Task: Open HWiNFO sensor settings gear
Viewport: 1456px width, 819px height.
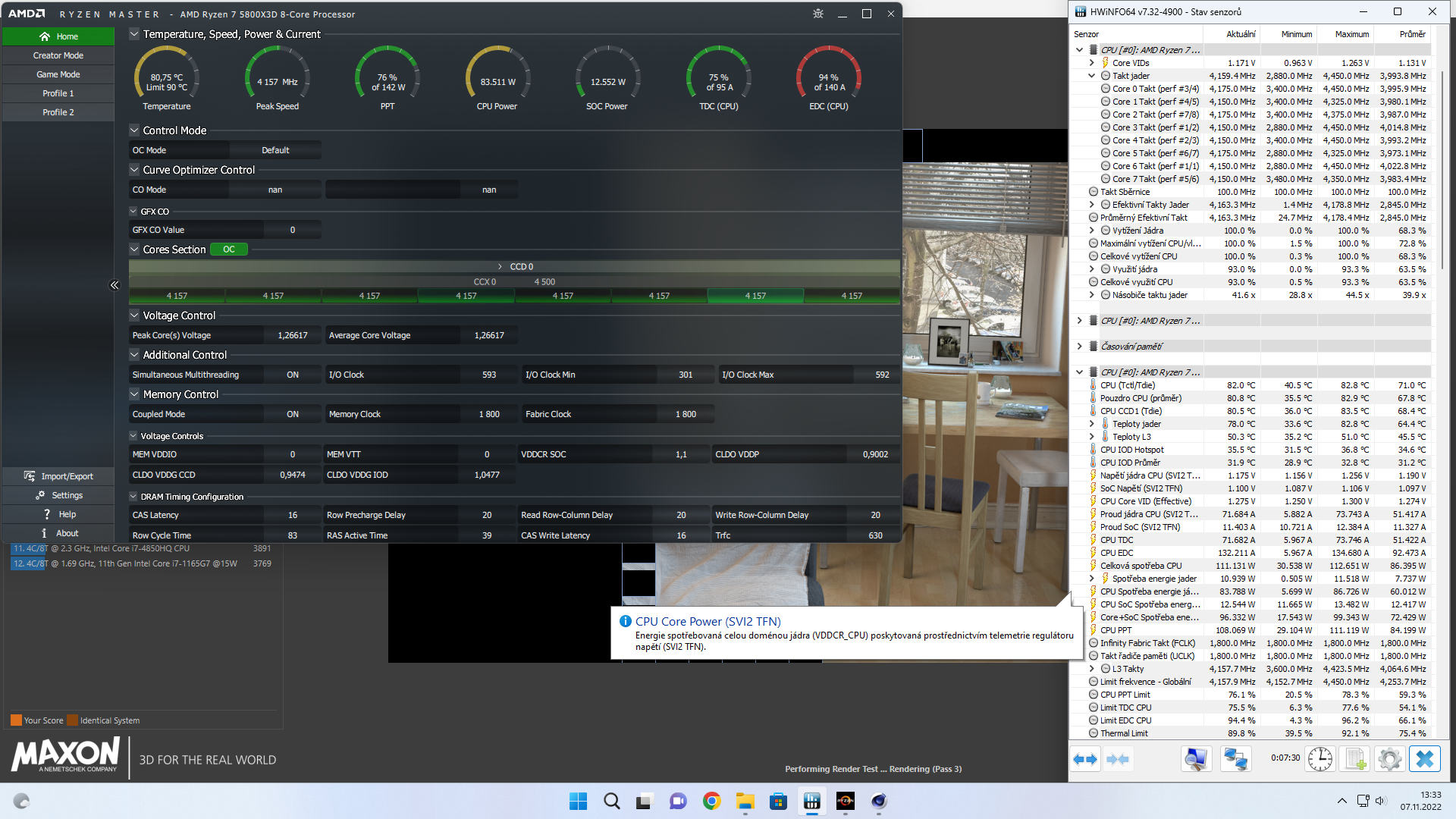Action: click(x=1389, y=759)
